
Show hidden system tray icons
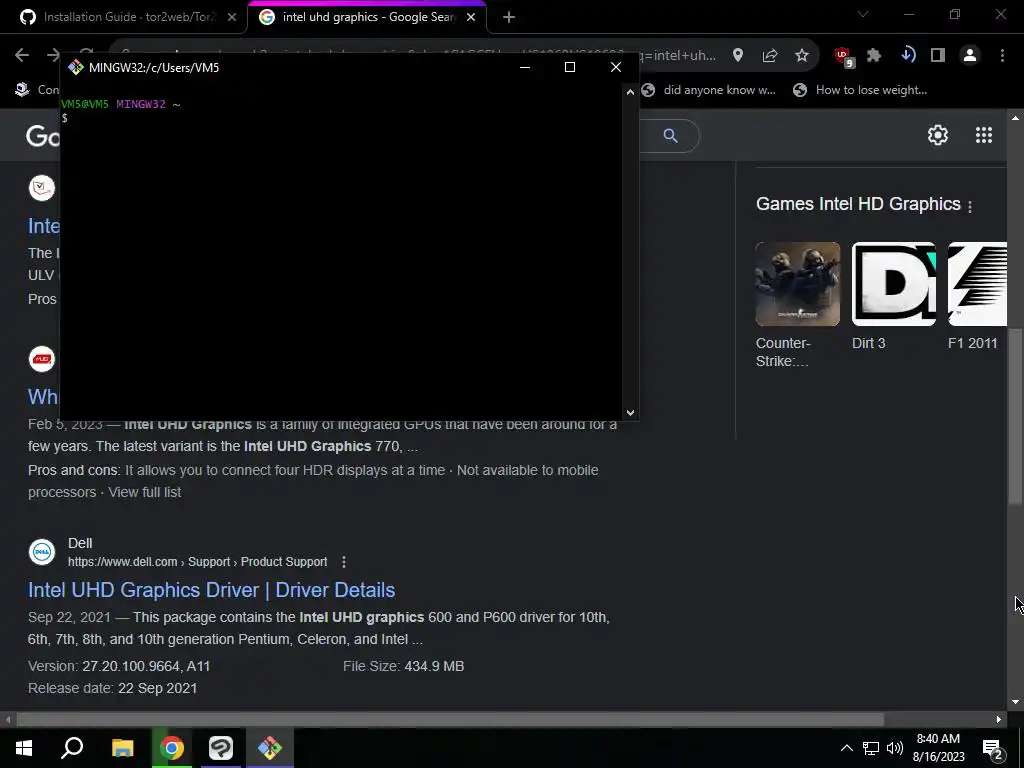pyautogui.click(x=846, y=748)
